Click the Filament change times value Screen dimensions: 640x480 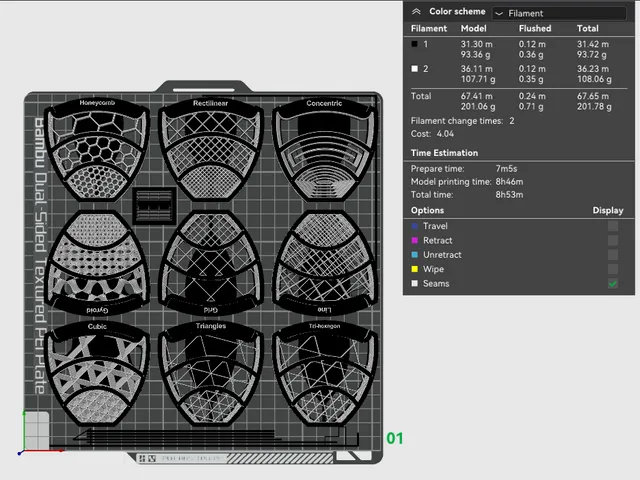tap(511, 121)
